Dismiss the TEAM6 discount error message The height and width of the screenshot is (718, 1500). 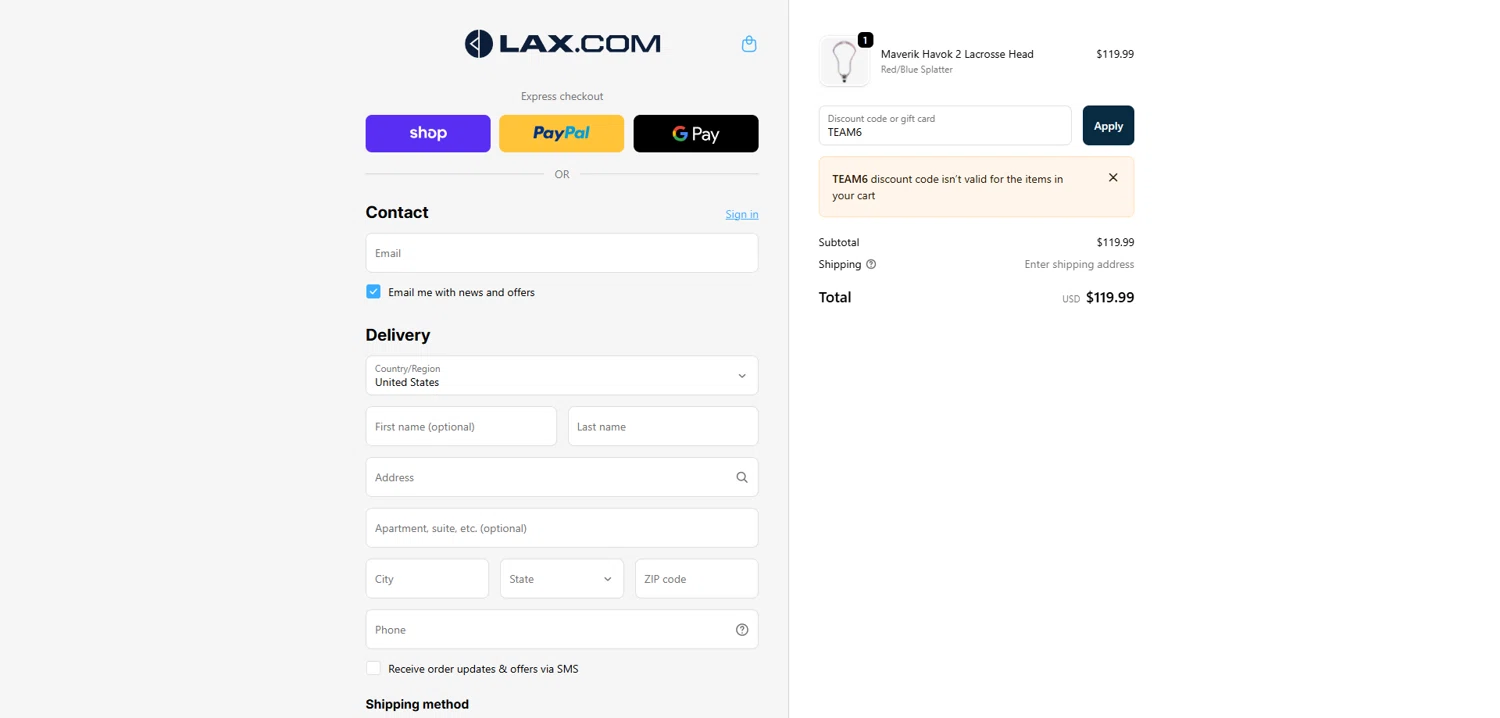1113,178
